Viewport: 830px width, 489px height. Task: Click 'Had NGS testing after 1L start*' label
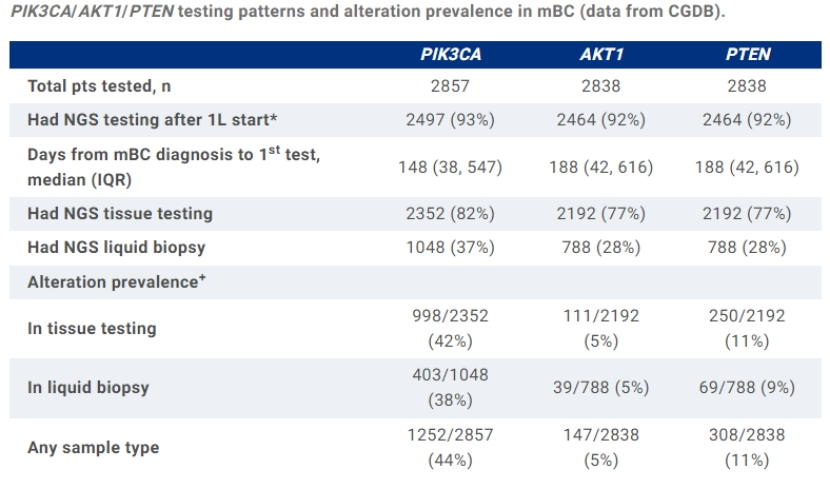click(x=152, y=120)
